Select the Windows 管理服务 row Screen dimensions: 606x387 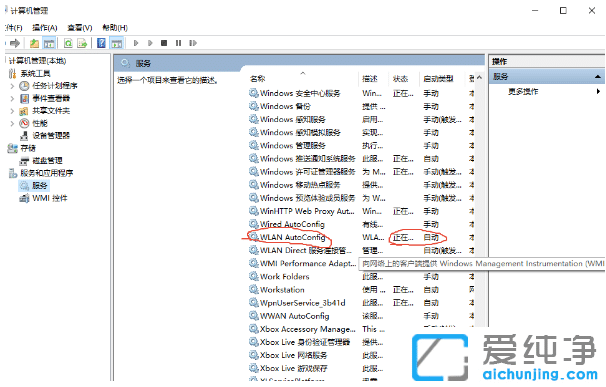[361, 146]
